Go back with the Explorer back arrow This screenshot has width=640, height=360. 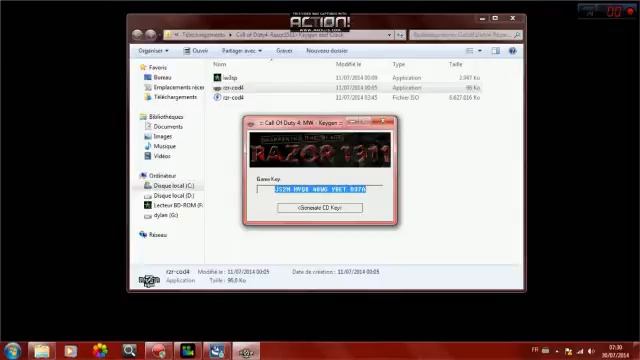(137, 35)
